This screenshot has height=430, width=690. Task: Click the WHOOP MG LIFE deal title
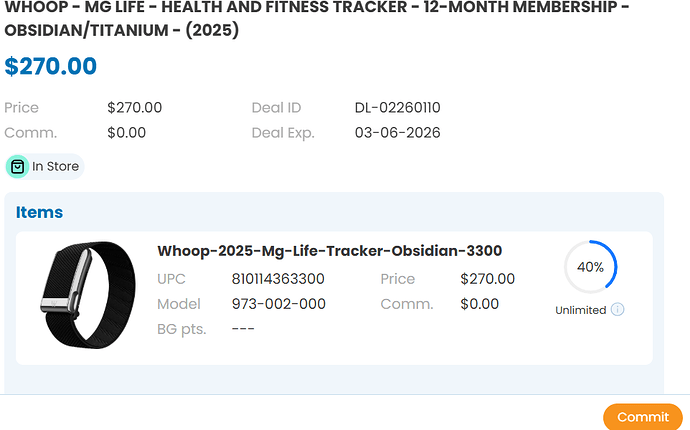[317, 18]
